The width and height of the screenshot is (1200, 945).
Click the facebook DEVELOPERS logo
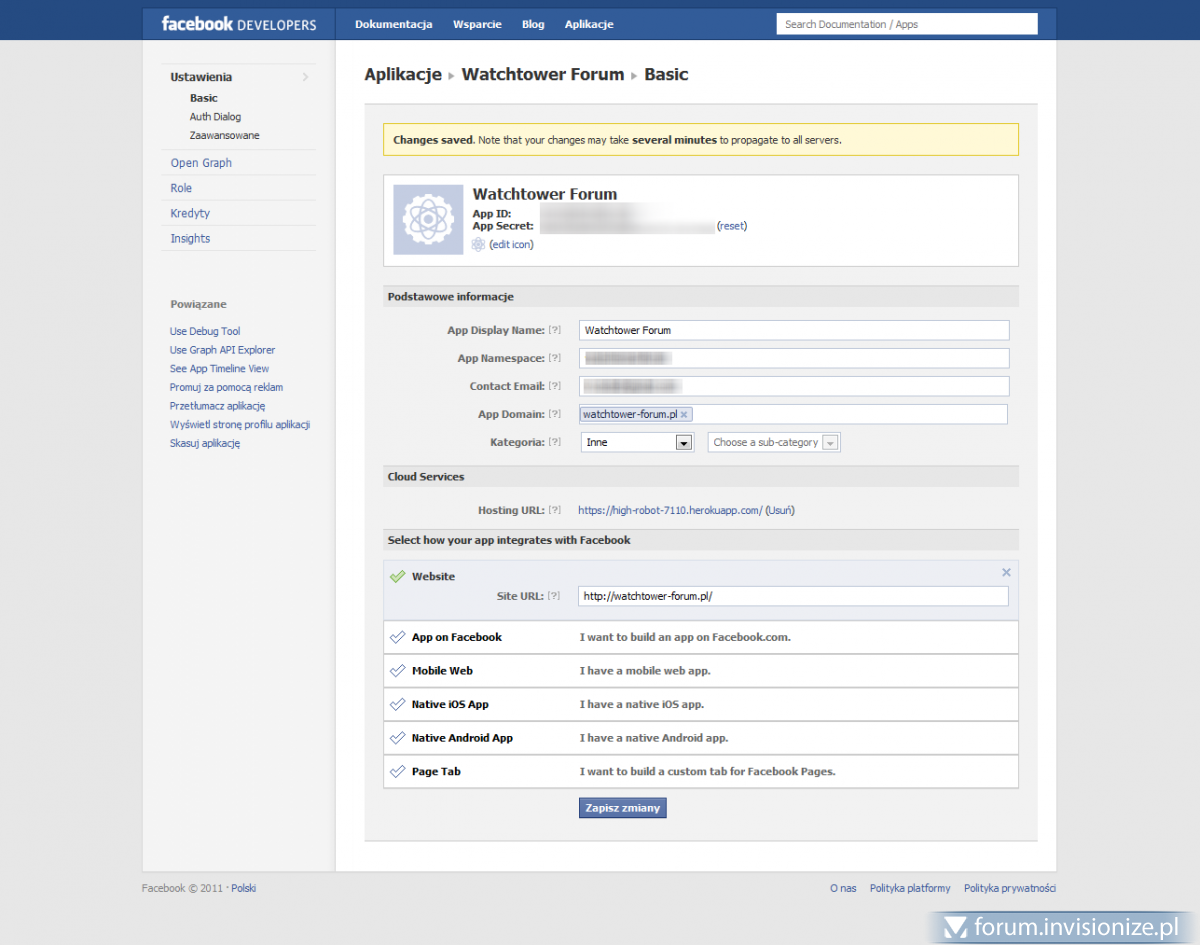click(238, 24)
